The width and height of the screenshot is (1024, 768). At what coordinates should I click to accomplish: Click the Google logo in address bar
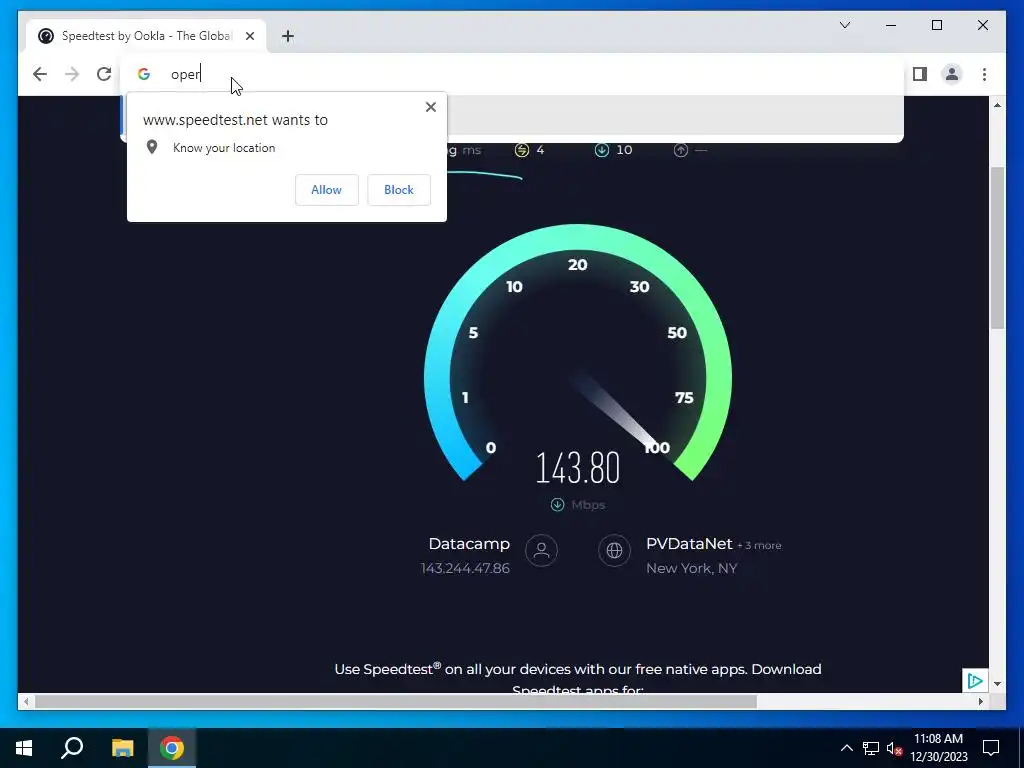tap(144, 74)
